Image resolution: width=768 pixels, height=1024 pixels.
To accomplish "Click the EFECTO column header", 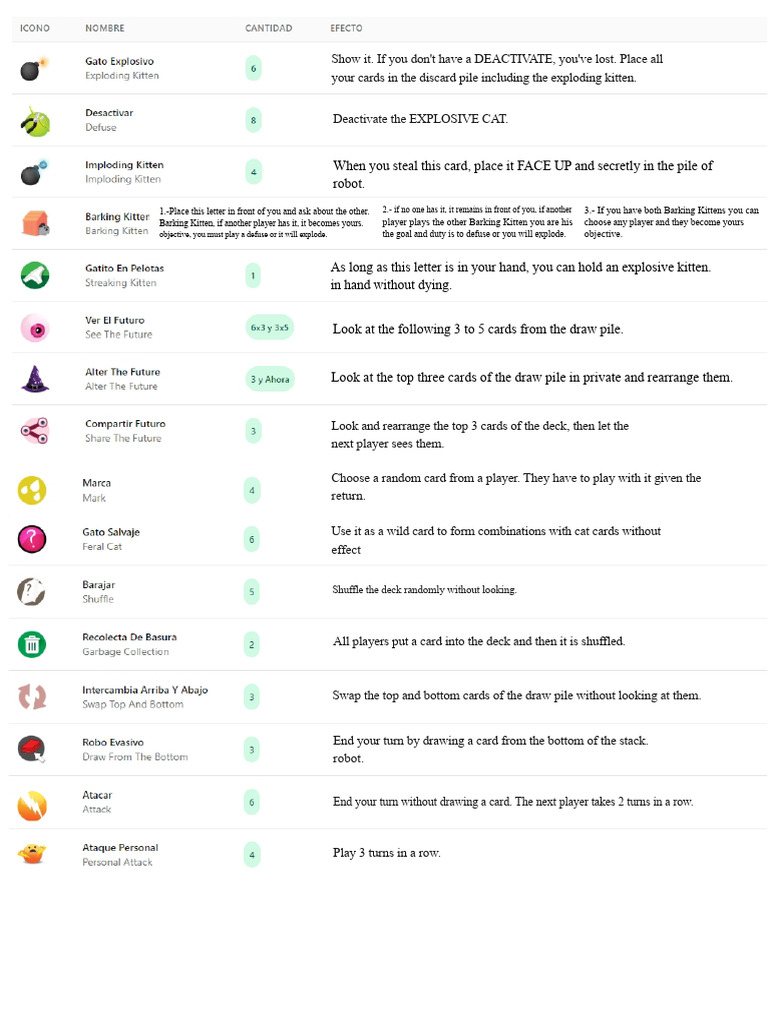I will (x=346, y=28).
